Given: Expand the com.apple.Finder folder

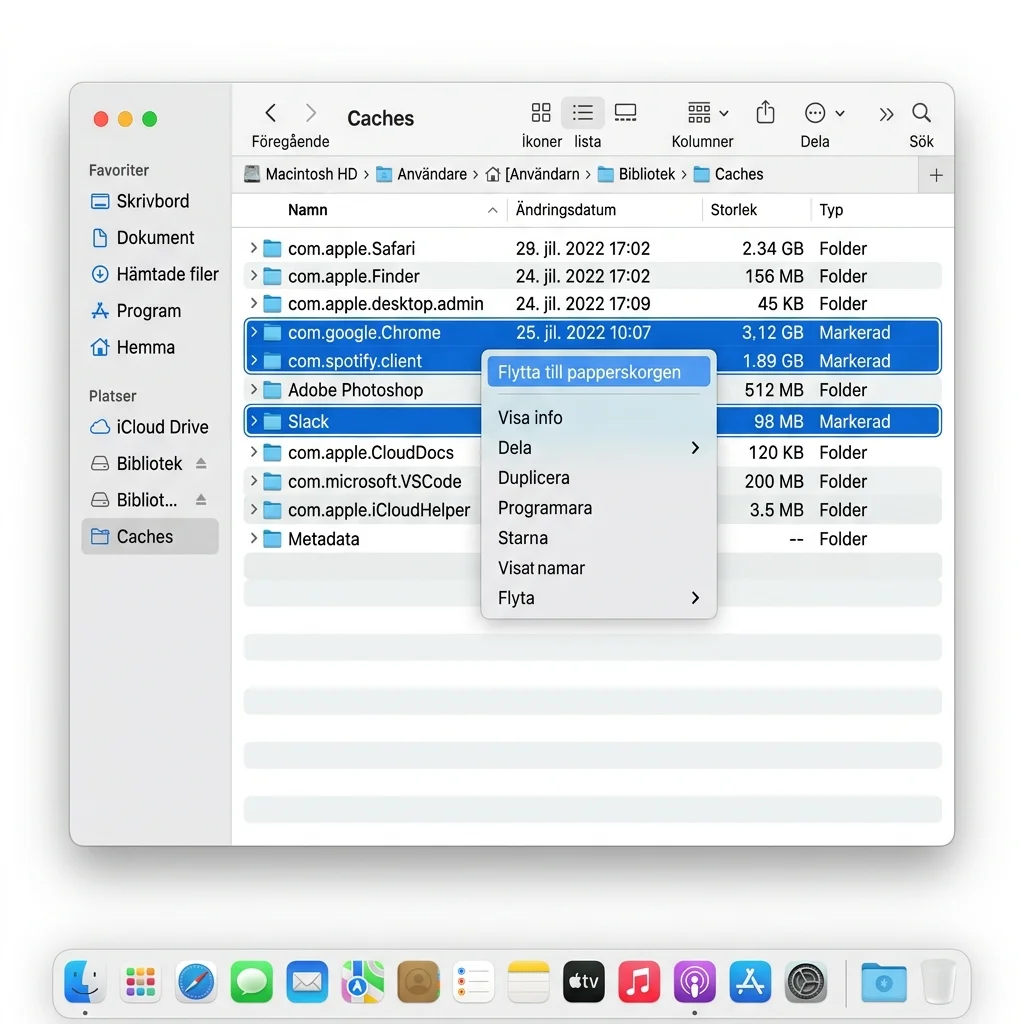Looking at the screenshot, I should coord(253,276).
